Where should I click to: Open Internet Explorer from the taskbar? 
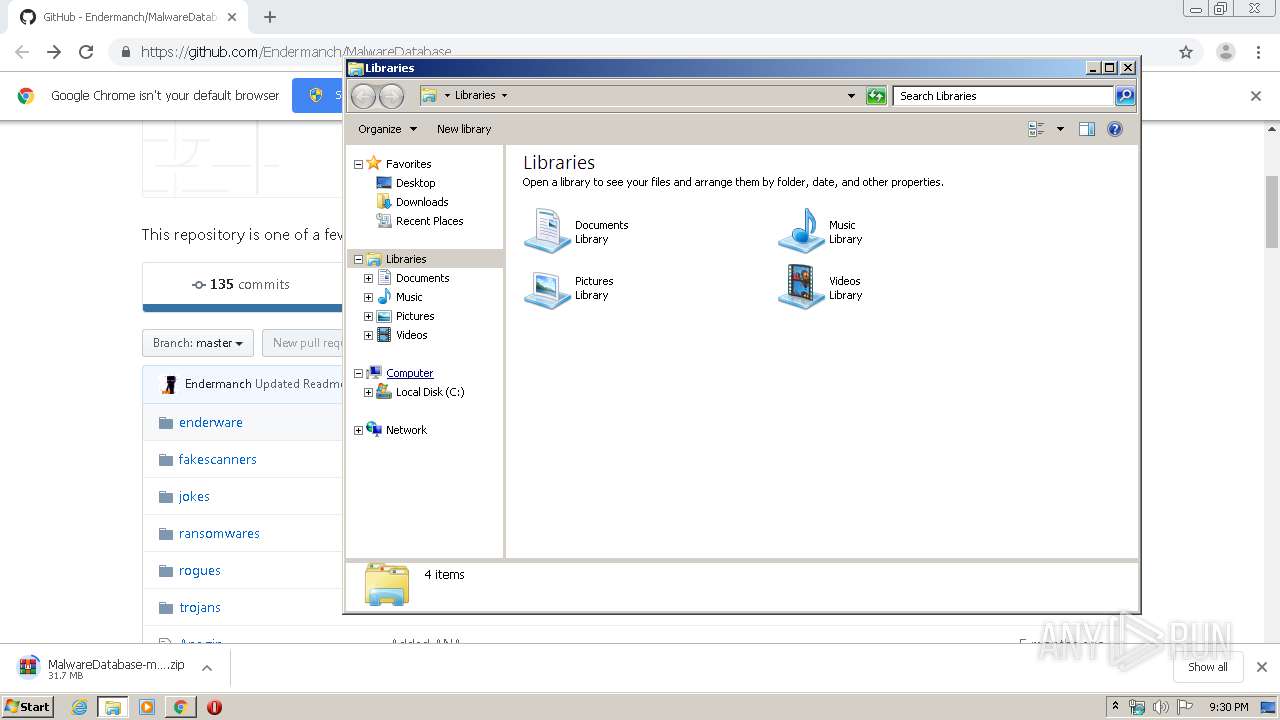click(79, 707)
